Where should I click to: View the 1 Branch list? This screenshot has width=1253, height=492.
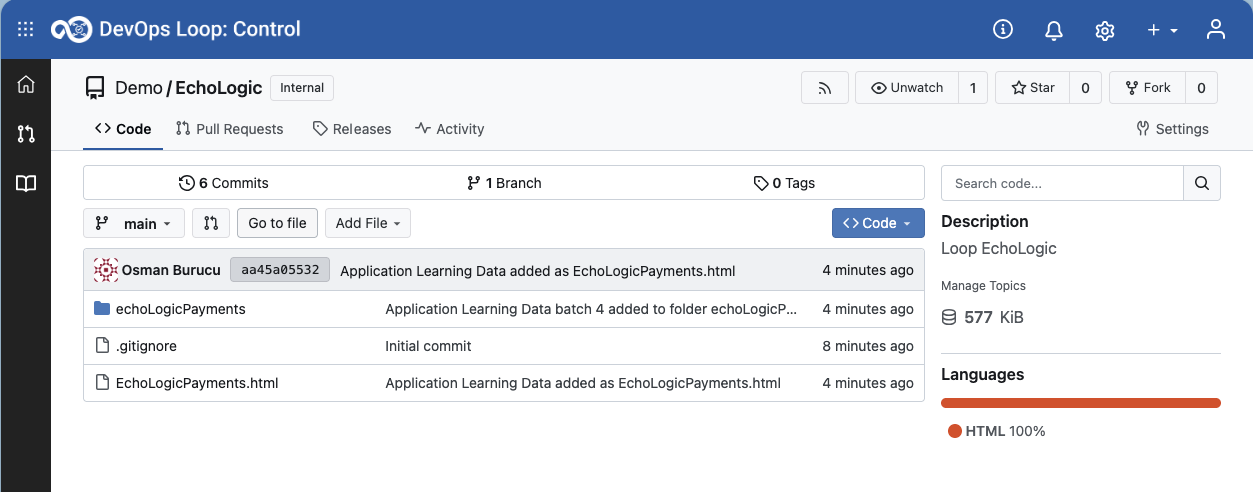click(504, 183)
